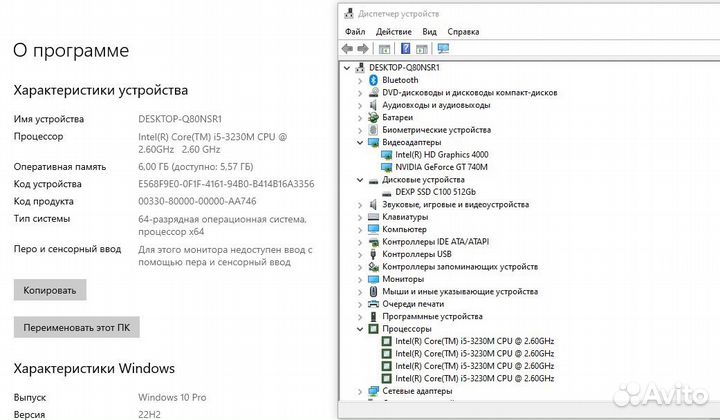This screenshot has width=720, height=420.
Task: Toggle the action pane toolbar icon
Action: 422,49
